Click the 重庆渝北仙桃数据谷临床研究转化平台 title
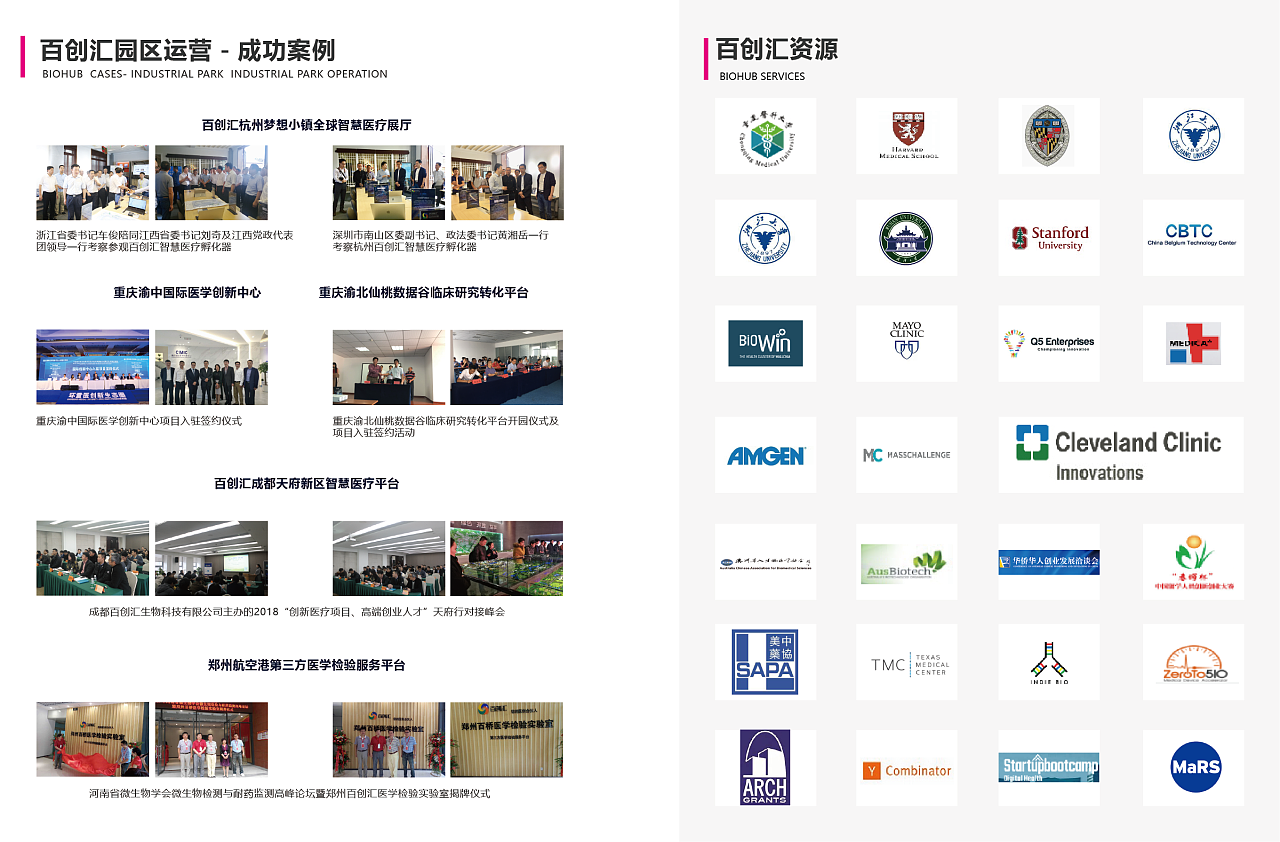The width and height of the screenshot is (1280, 842). (x=424, y=292)
